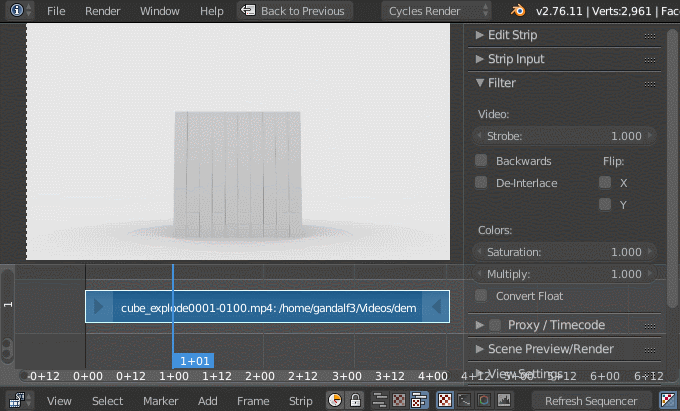Viewport: 680px width, 411px height.
Task: Grab the Scene Preview/Render panel grip handle
Action: 650,350
